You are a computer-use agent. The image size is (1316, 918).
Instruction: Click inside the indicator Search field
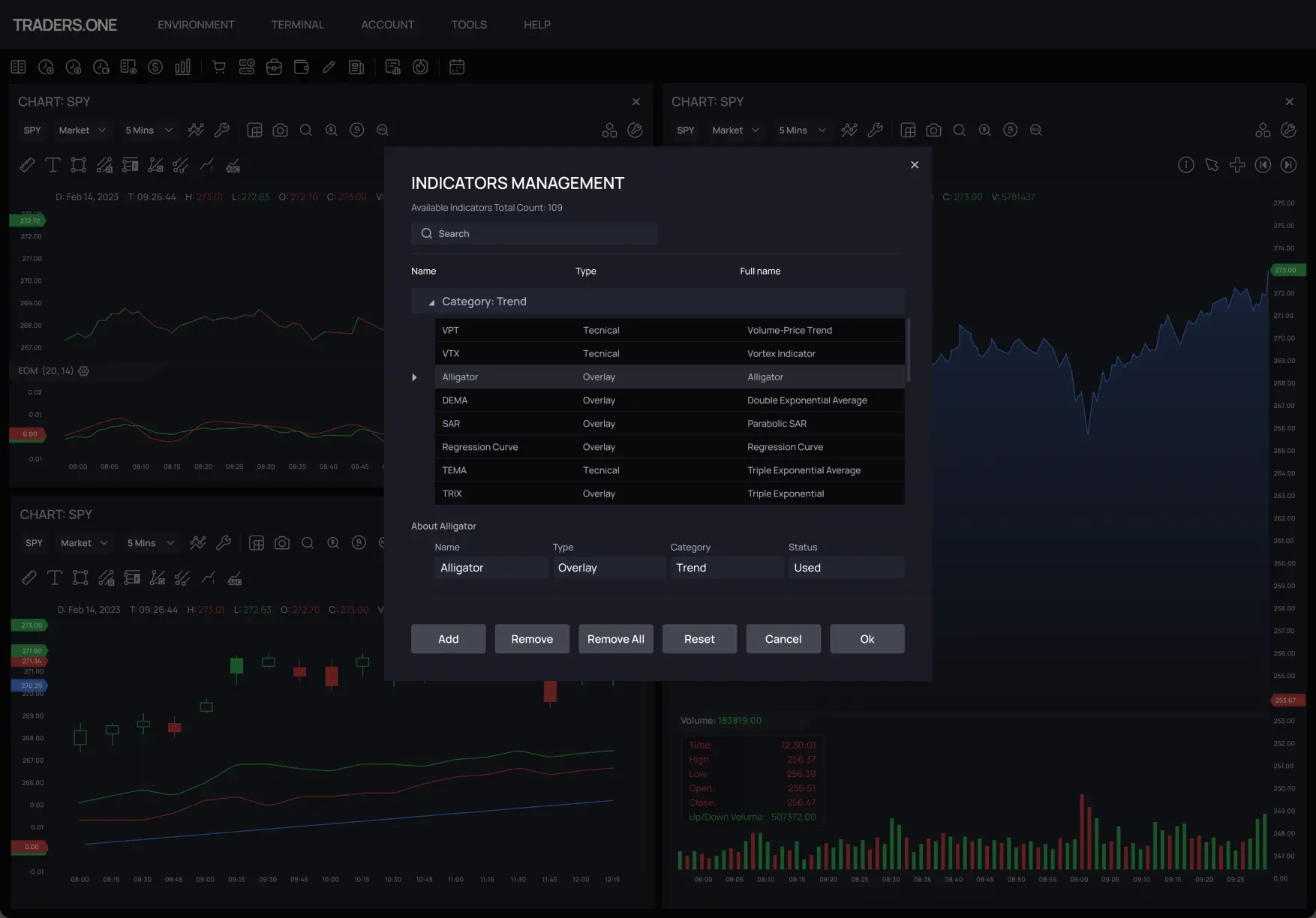pos(533,233)
